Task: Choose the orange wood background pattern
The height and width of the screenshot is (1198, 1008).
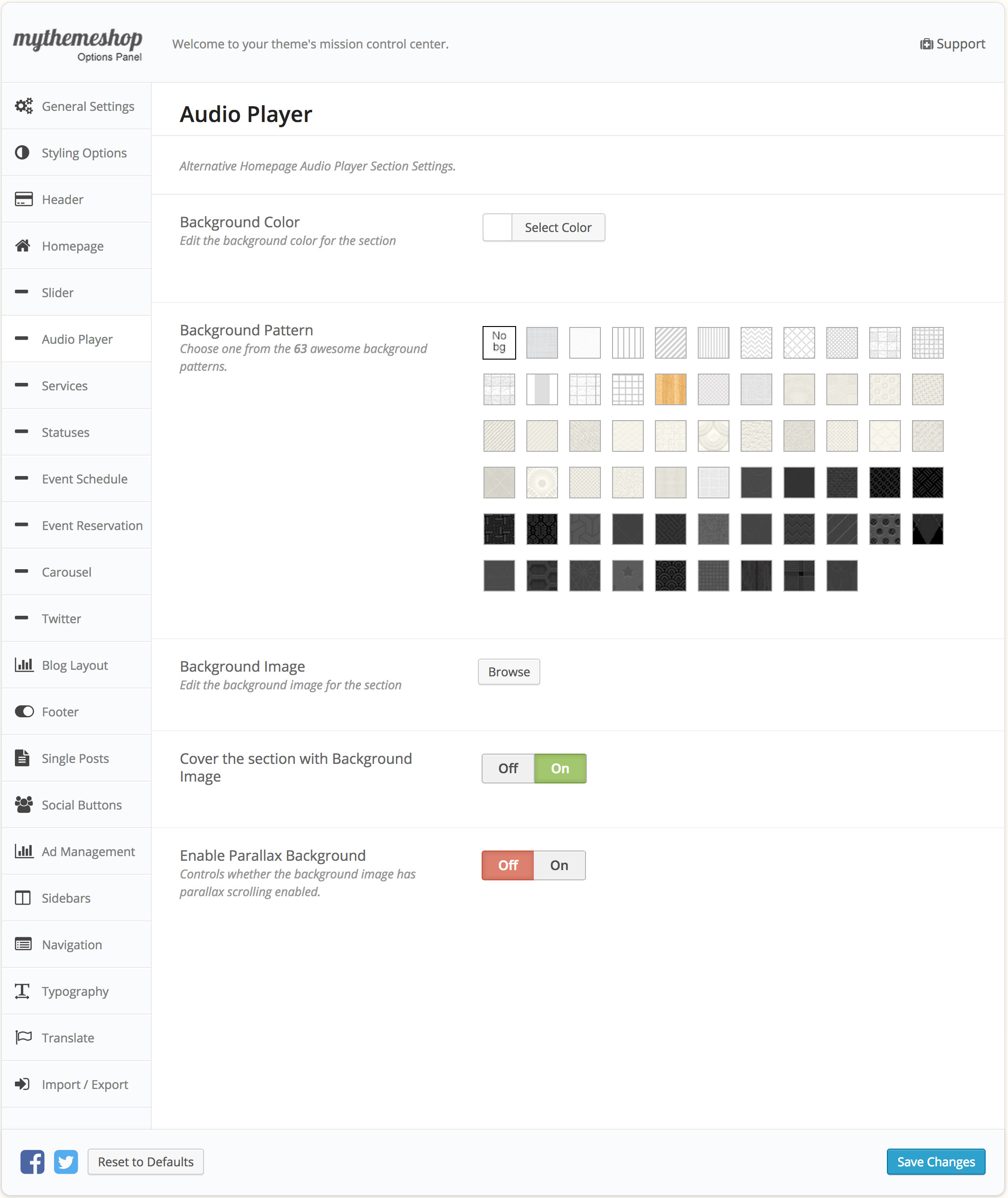Action: [x=670, y=389]
